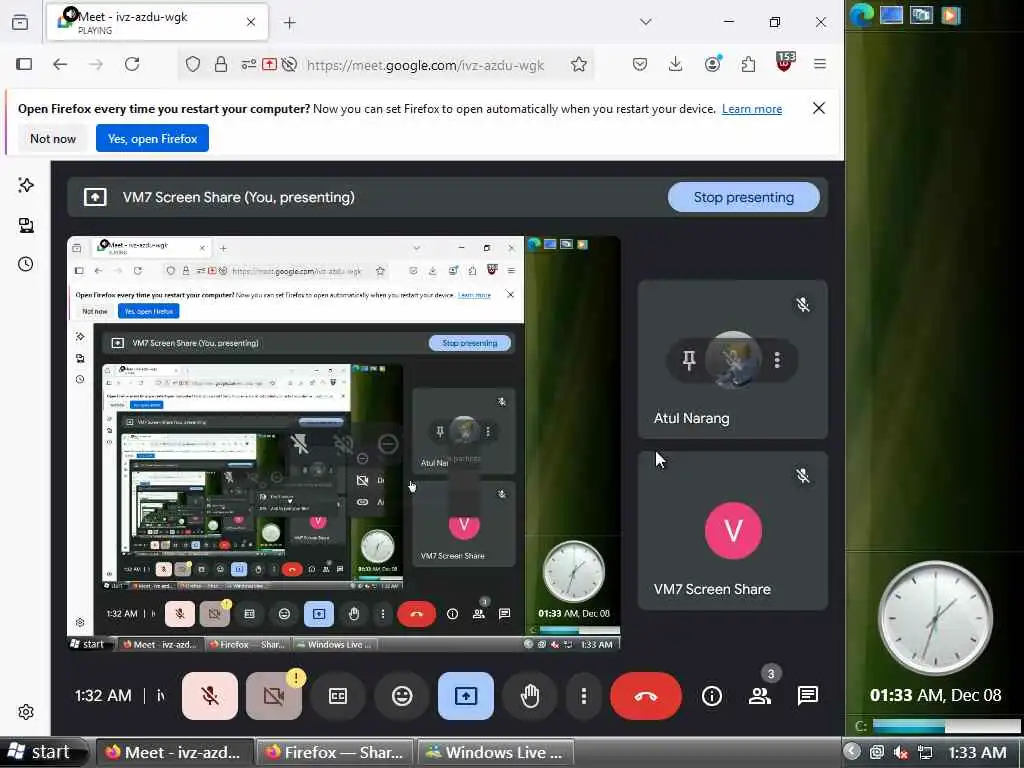Show participants people panel

(x=760, y=696)
